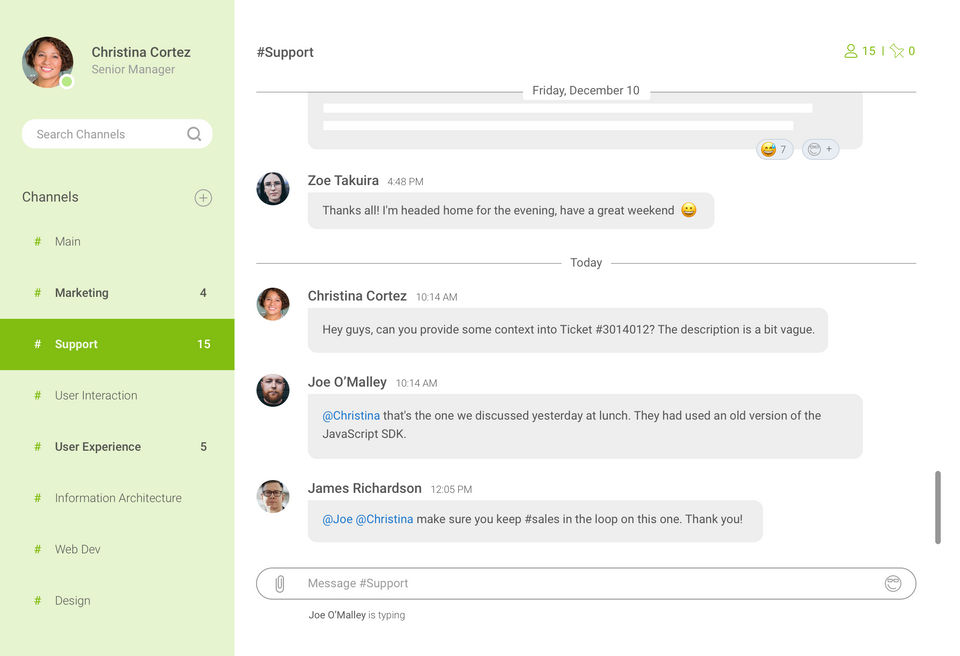Open the User Experience channel

click(98, 447)
